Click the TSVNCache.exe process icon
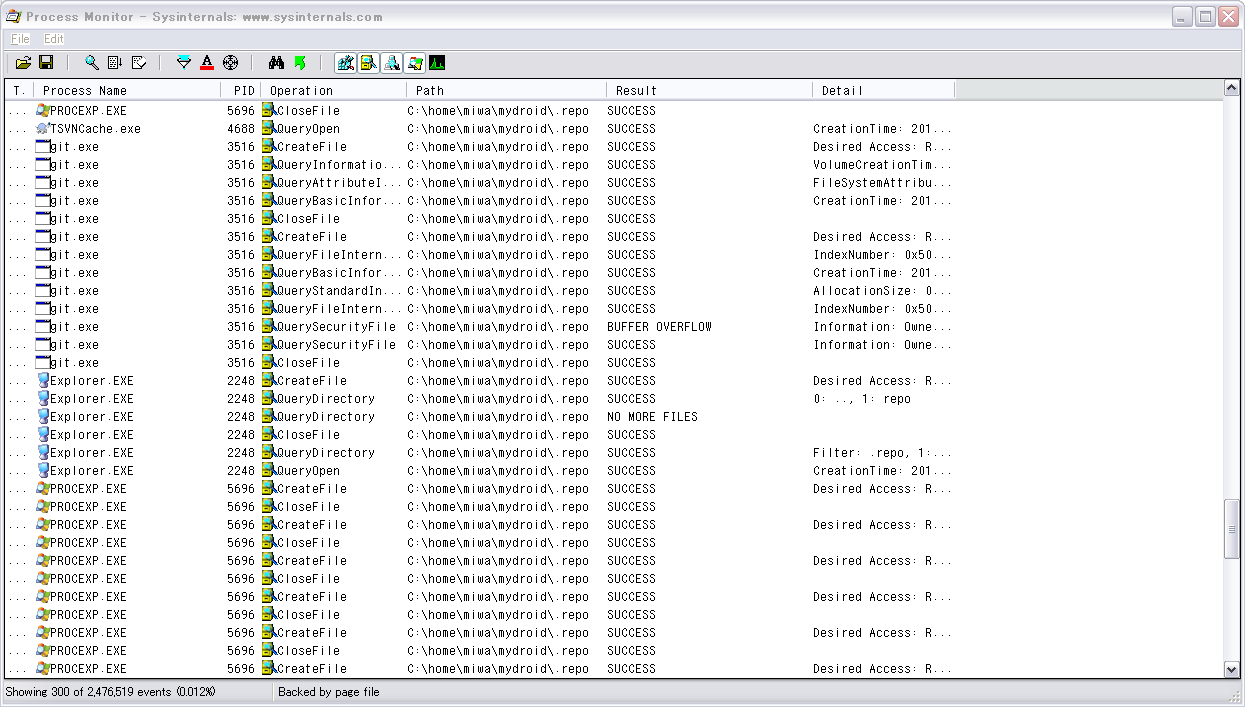This screenshot has height=707, width=1245. click(x=42, y=129)
